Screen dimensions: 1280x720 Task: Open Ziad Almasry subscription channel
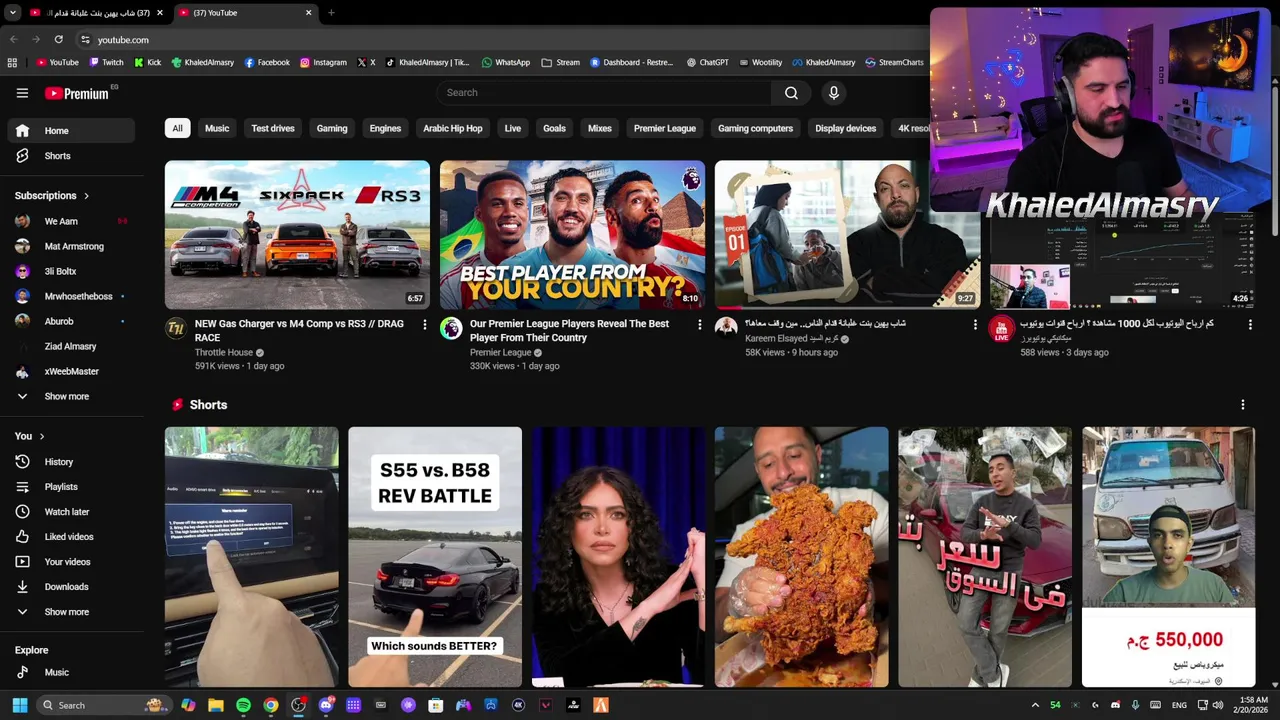[71, 346]
